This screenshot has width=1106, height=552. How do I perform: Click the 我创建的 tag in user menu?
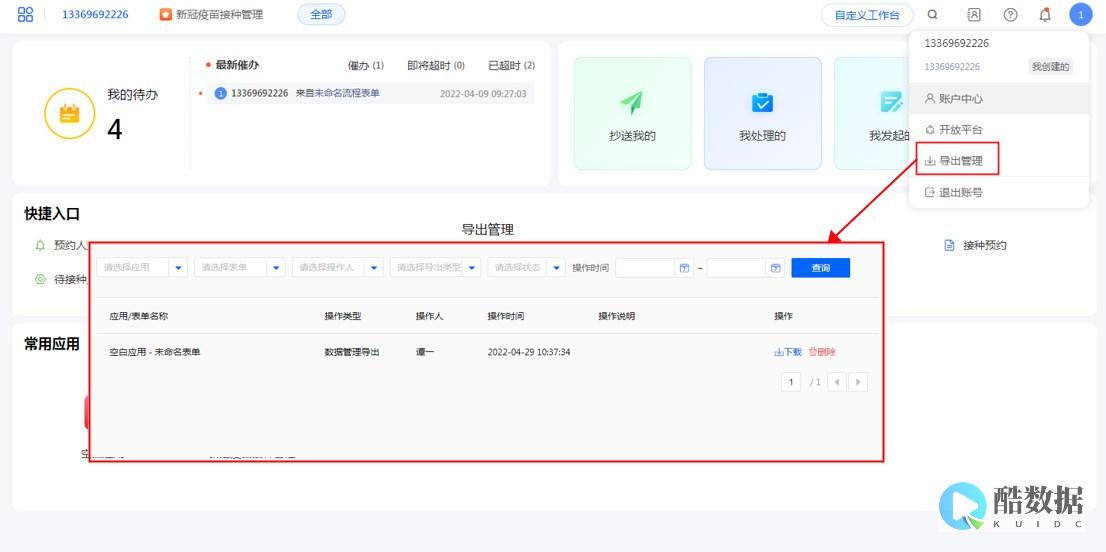click(1050, 67)
